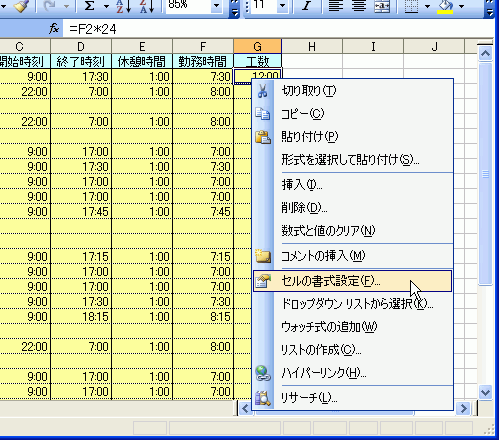Click horizontal scrollbar right arrow
This screenshot has height=440, width=499.
point(463,408)
